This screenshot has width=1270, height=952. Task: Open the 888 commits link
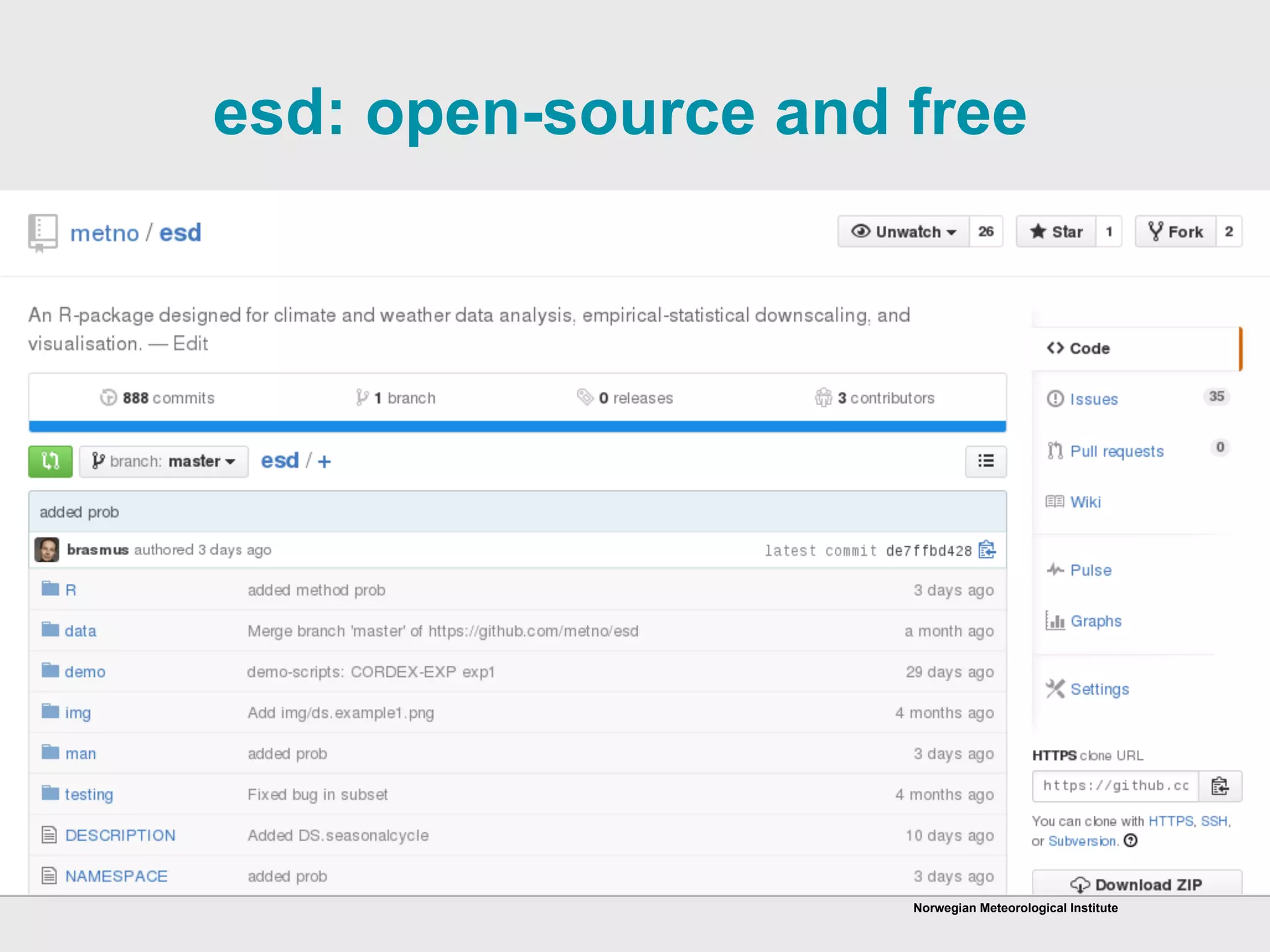click(157, 398)
